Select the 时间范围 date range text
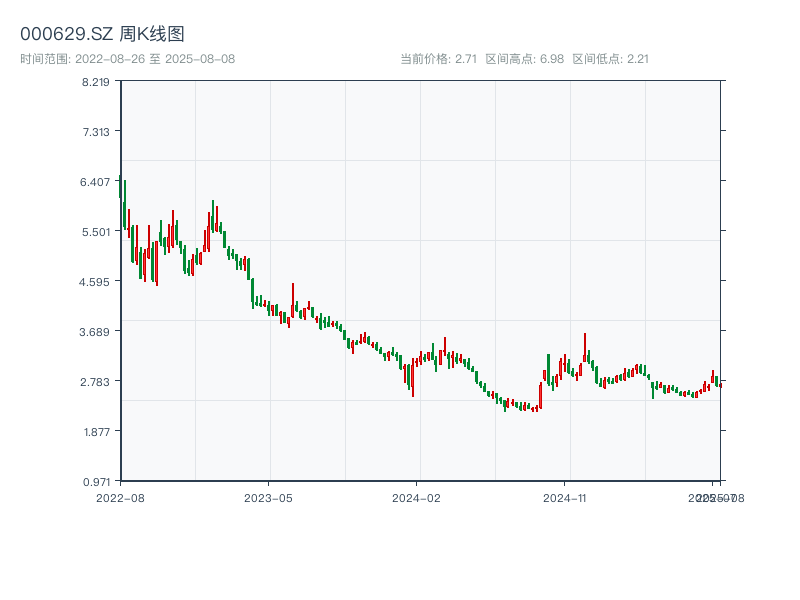The image size is (800, 600). pyautogui.click(x=127, y=59)
